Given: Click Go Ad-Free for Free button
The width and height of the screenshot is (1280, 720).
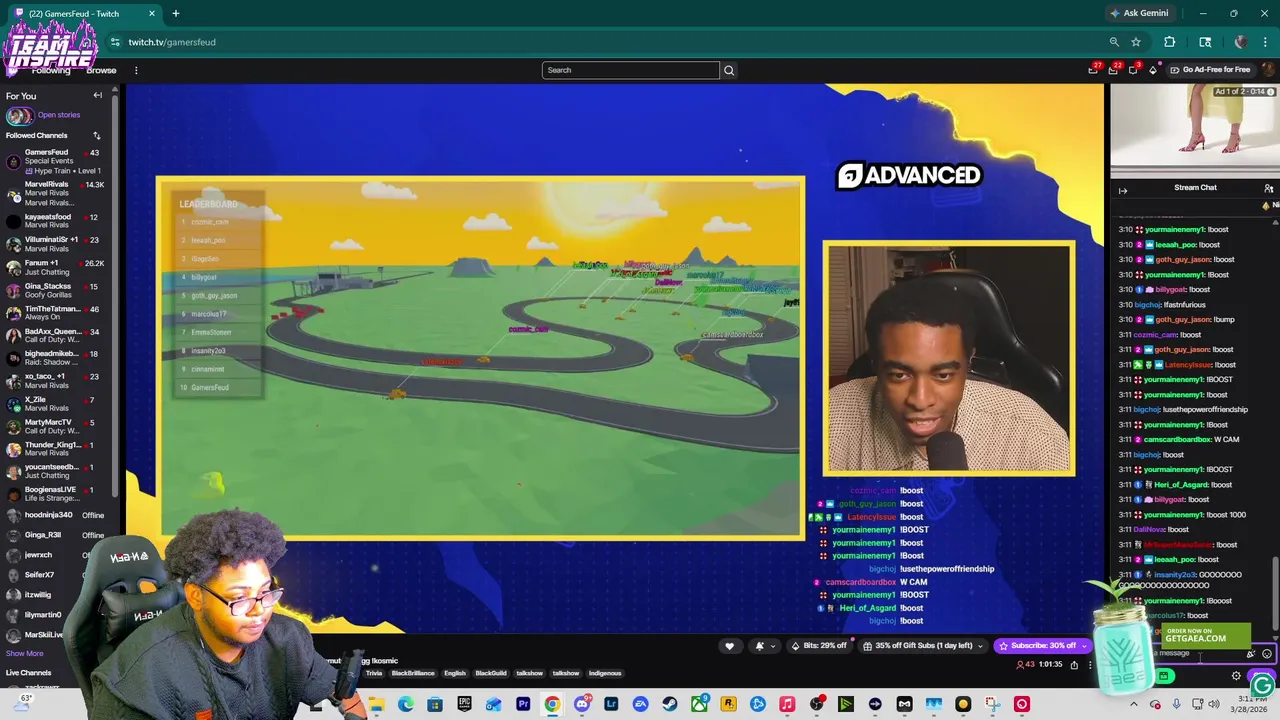Looking at the screenshot, I should point(1209,70).
